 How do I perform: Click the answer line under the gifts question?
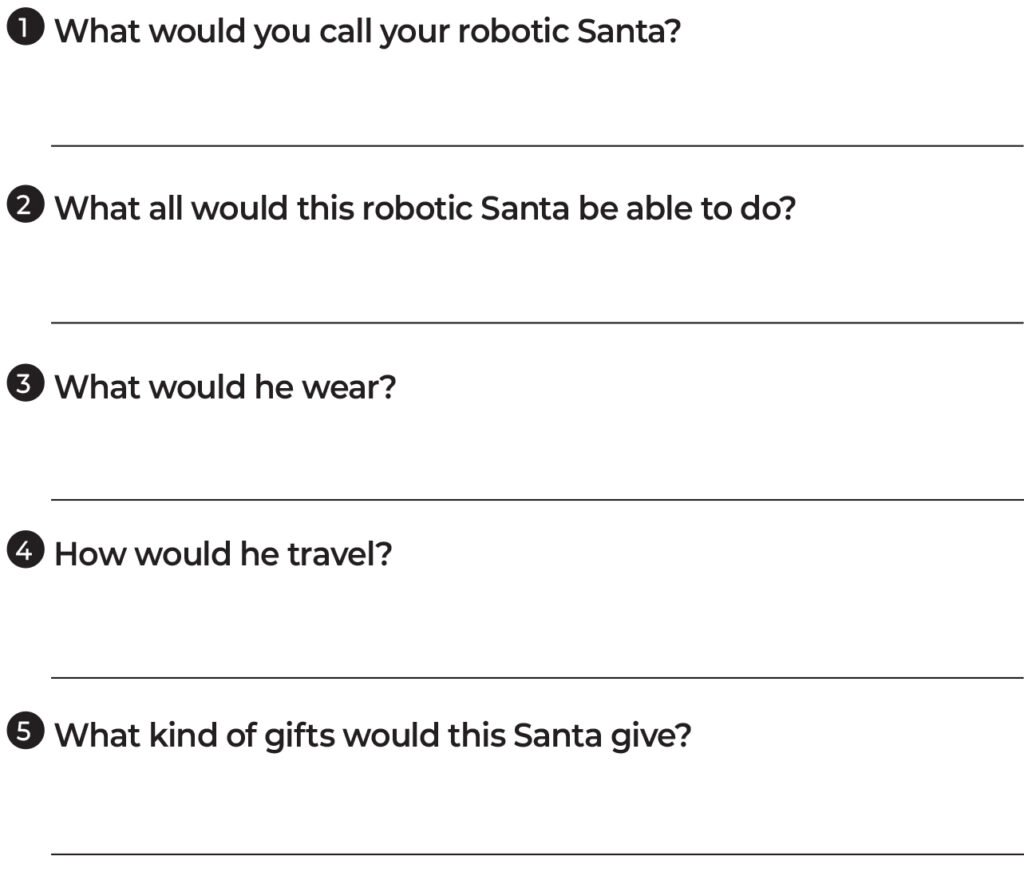coord(537,854)
